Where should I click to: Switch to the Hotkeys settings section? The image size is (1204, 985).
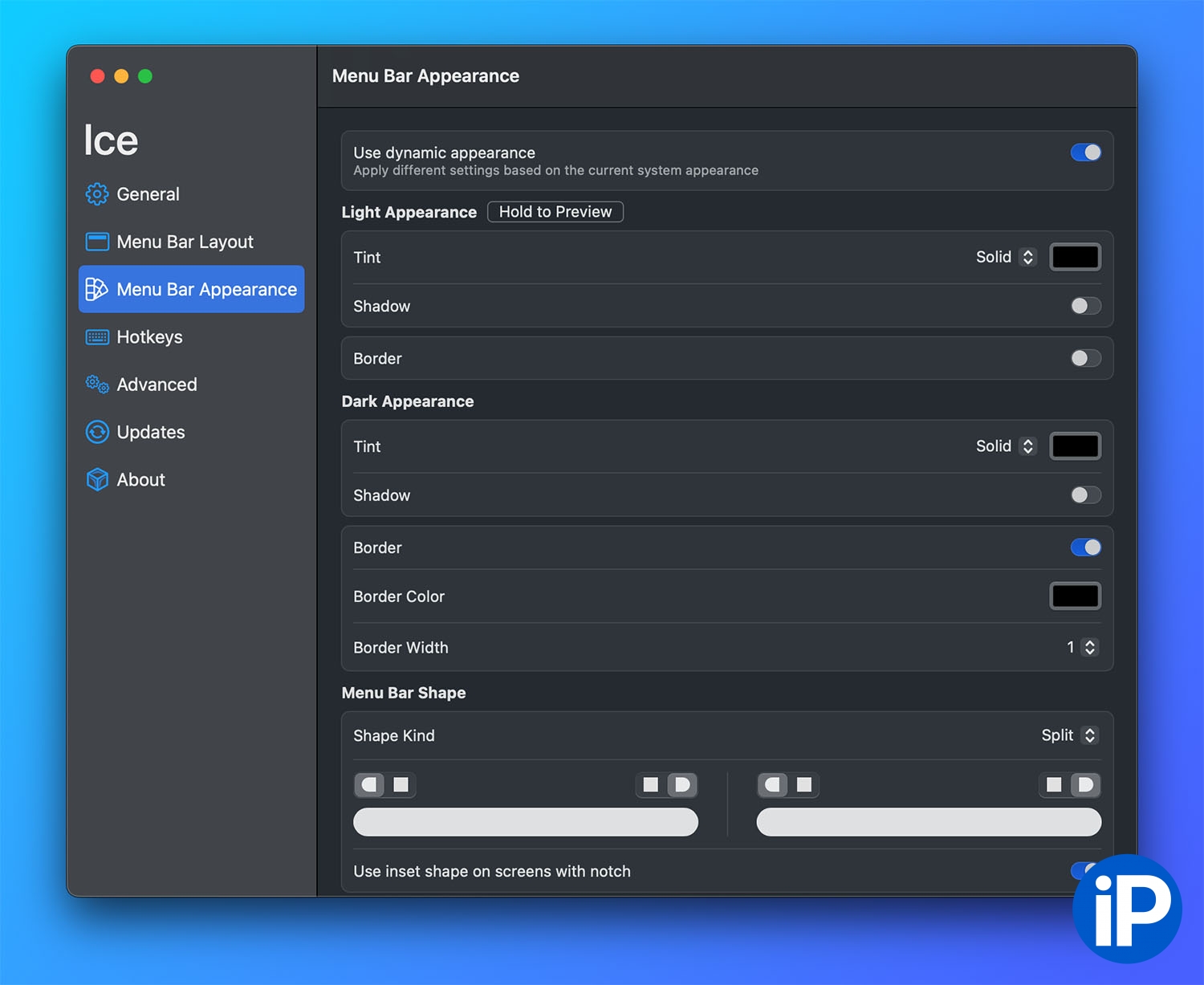pos(149,337)
